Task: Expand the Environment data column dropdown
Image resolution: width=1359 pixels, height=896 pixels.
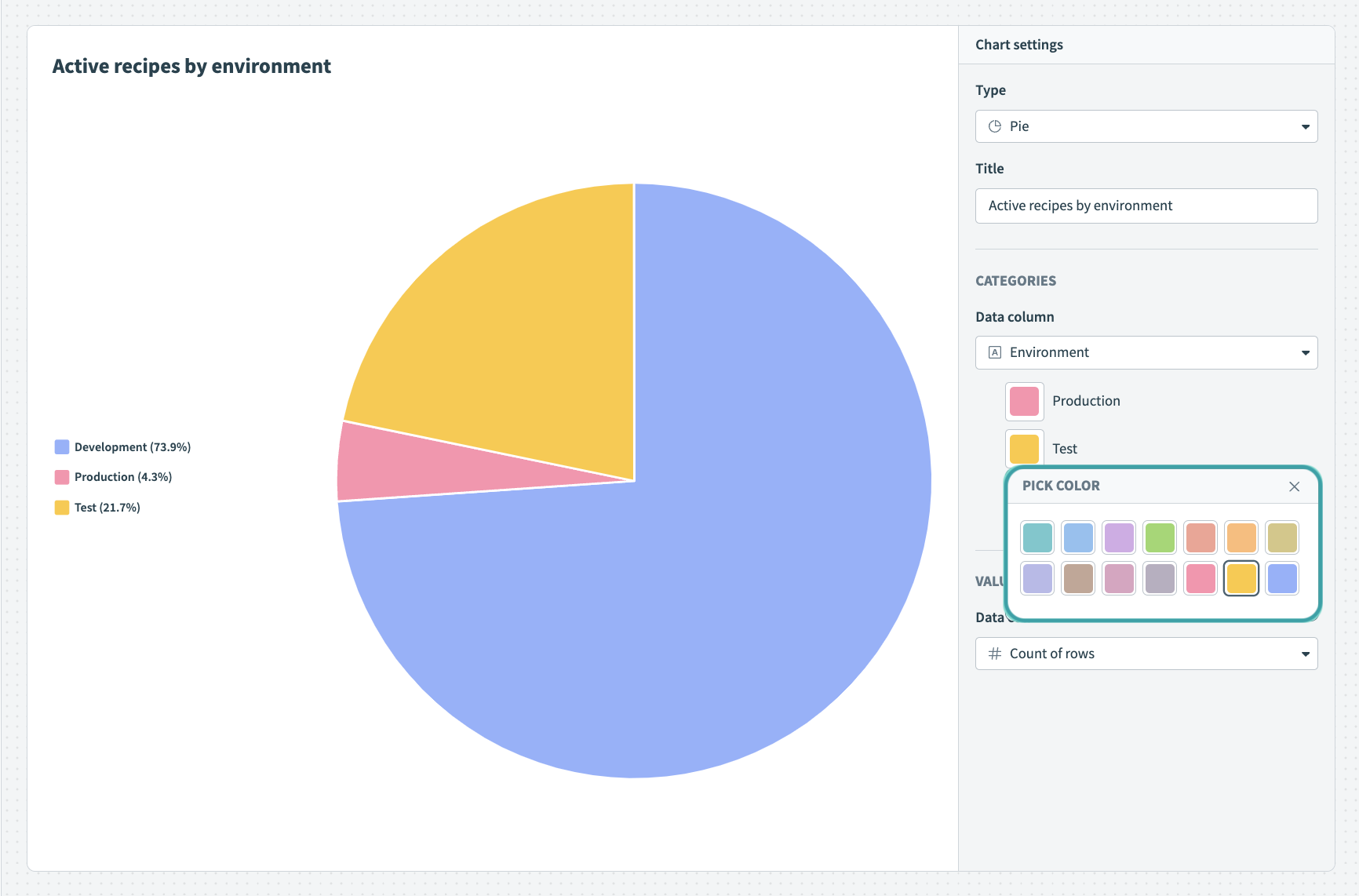Action: 1146,352
